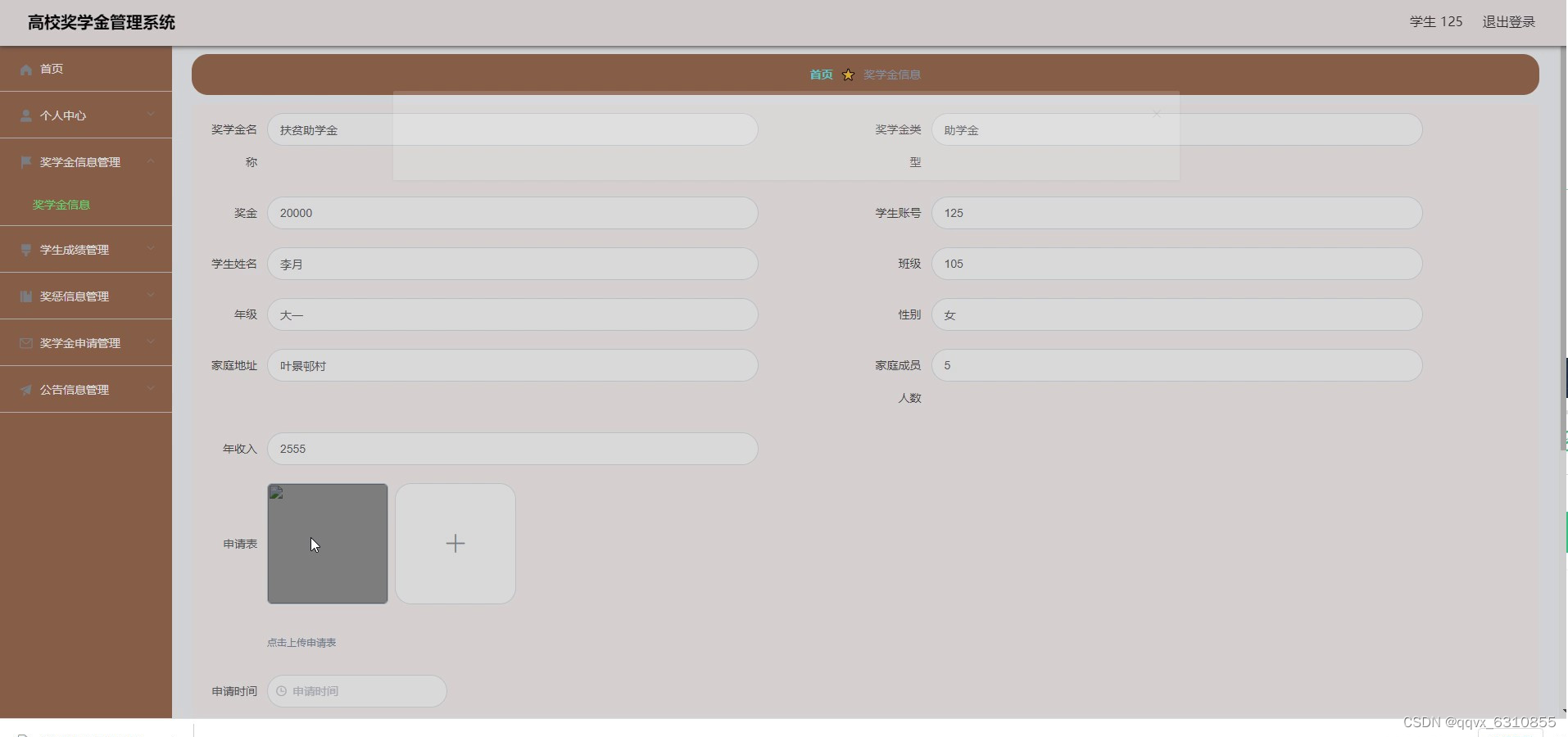Image resolution: width=1568 pixels, height=737 pixels.
Task: Collapse the 奖学金信息管理 menu chevron
Action: pyautogui.click(x=151, y=161)
